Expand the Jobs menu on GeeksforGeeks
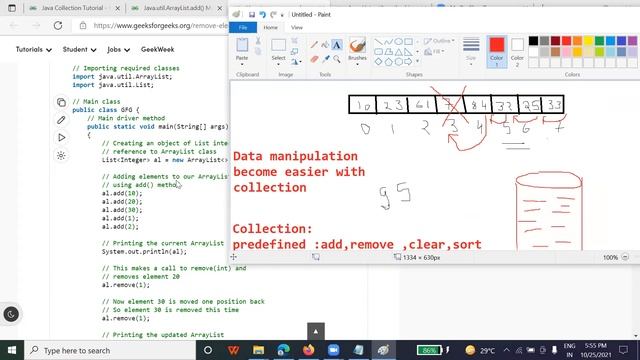Screen dimensions: 640x360 click(118, 49)
